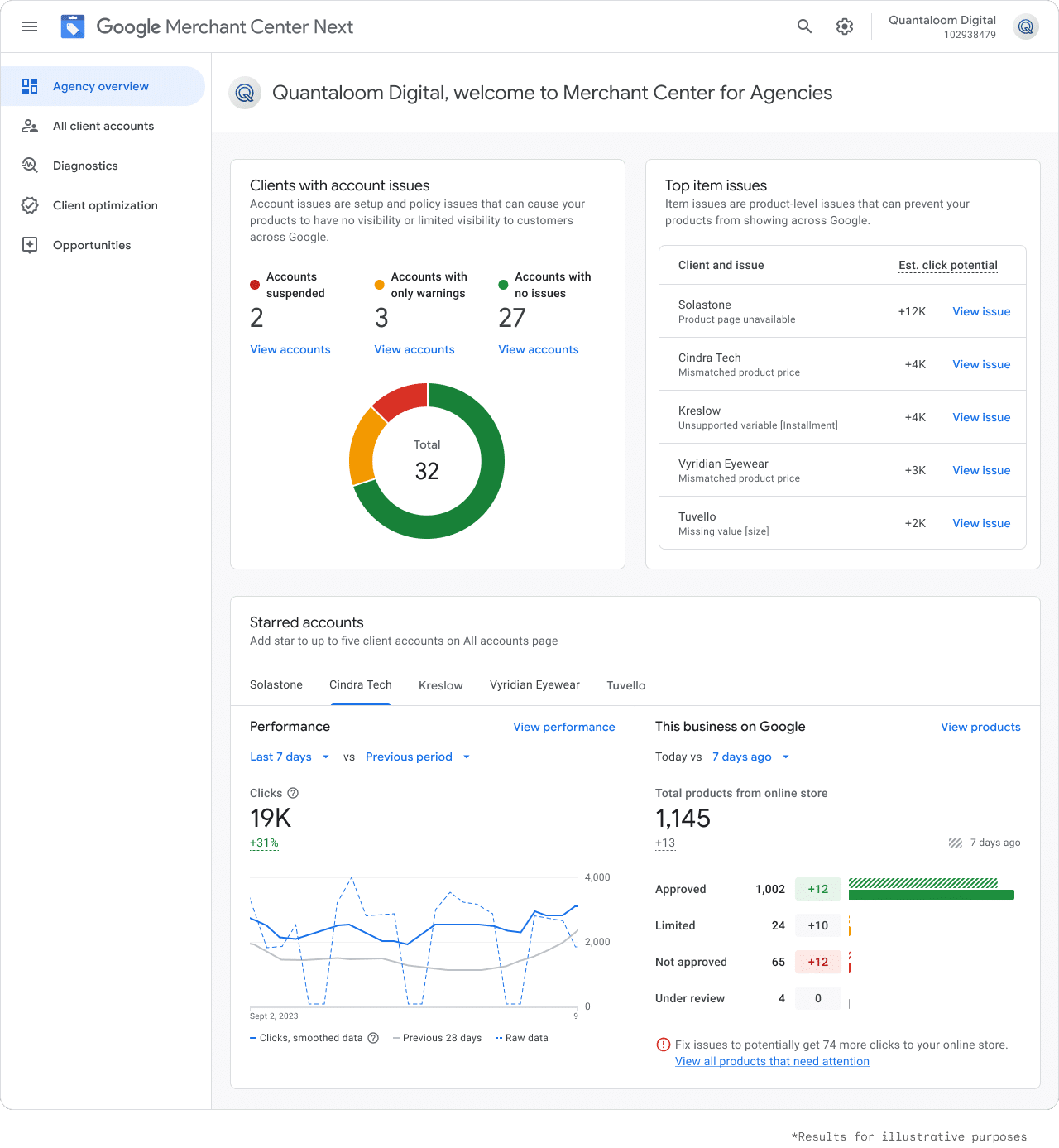Go to All client accounts
Image resolution: width=1059 pixels, height=1148 pixels.
[x=103, y=126]
